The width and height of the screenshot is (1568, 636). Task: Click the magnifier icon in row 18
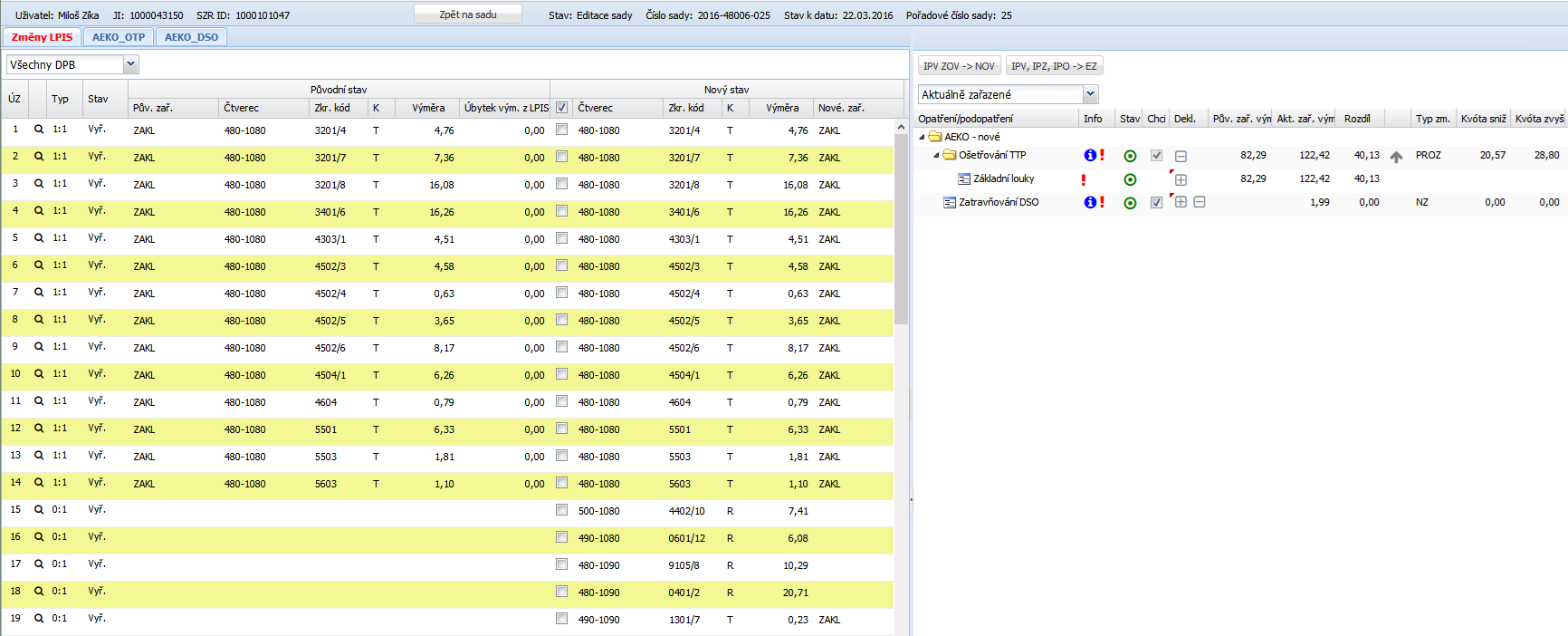pyautogui.click(x=39, y=592)
